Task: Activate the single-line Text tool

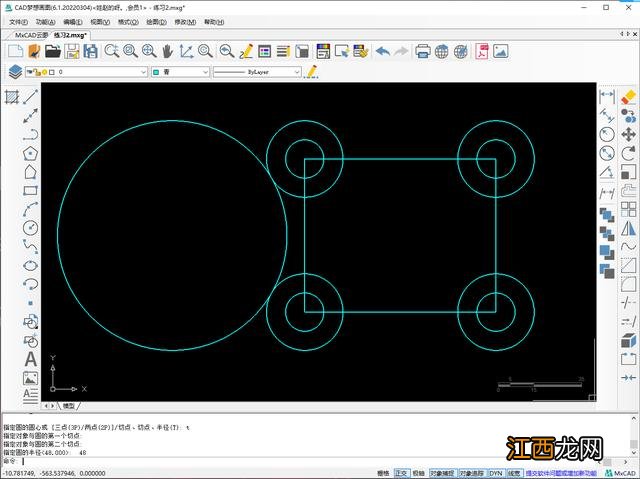Action: [x=30, y=359]
